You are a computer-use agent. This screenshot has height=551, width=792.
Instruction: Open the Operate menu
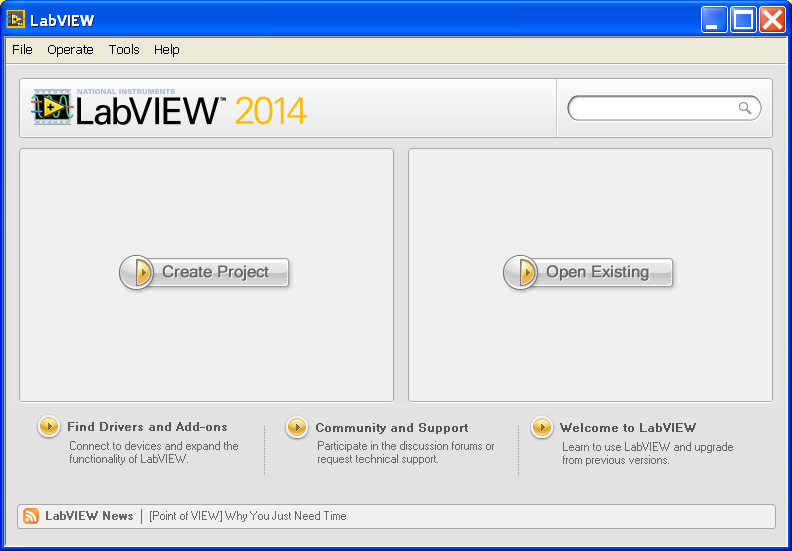click(70, 49)
